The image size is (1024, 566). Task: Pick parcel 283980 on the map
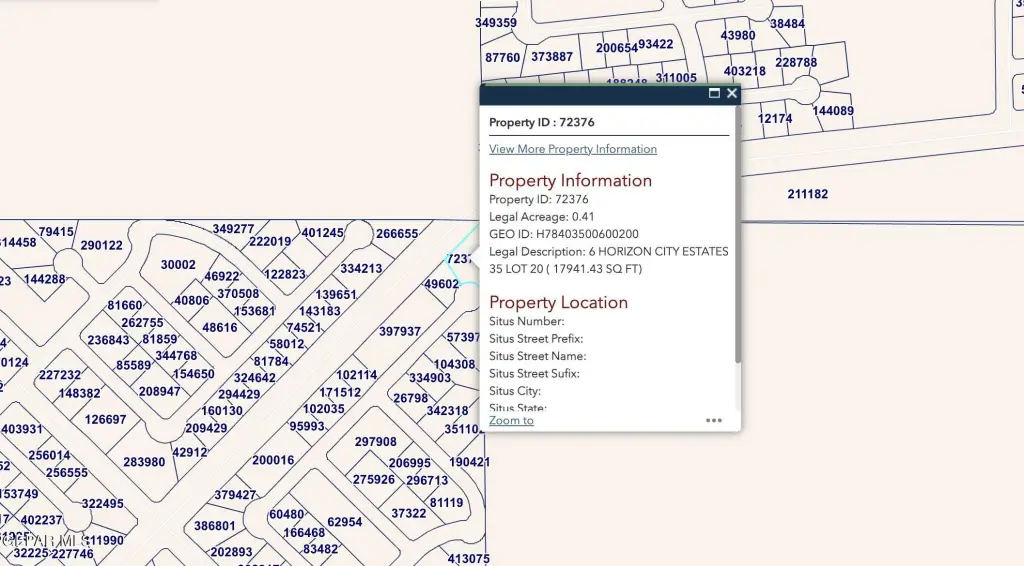(144, 462)
